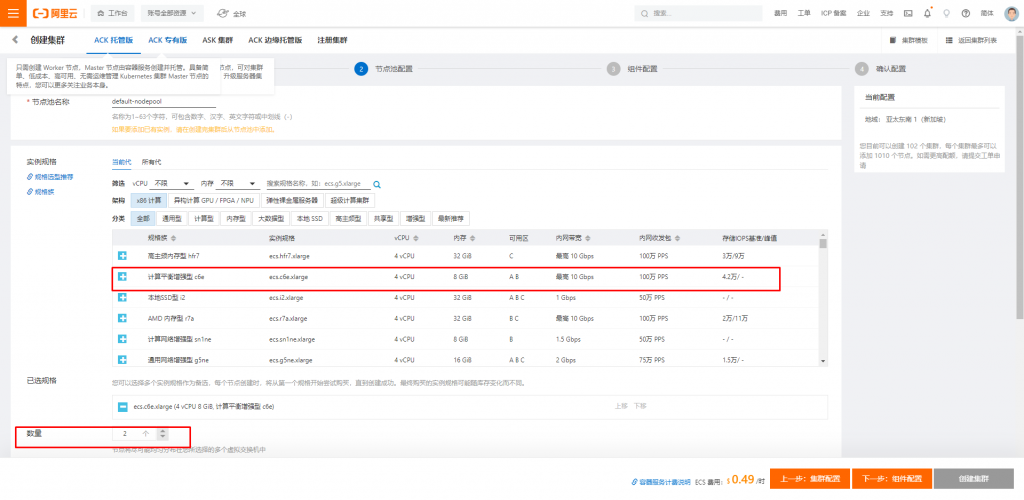Image resolution: width=1024 pixels, height=500 pixels.
Task: Click the Alibaba Cloud logo
Action: (x=57, y=13)
